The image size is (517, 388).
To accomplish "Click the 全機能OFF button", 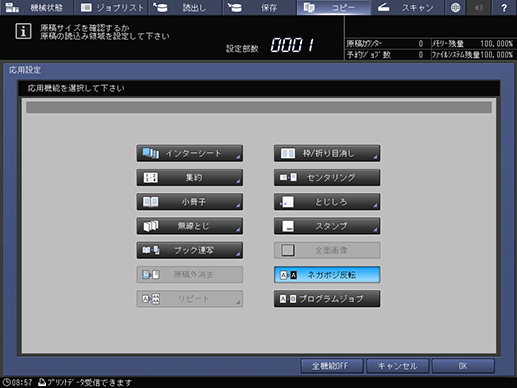I will click(x=332, y=366).
